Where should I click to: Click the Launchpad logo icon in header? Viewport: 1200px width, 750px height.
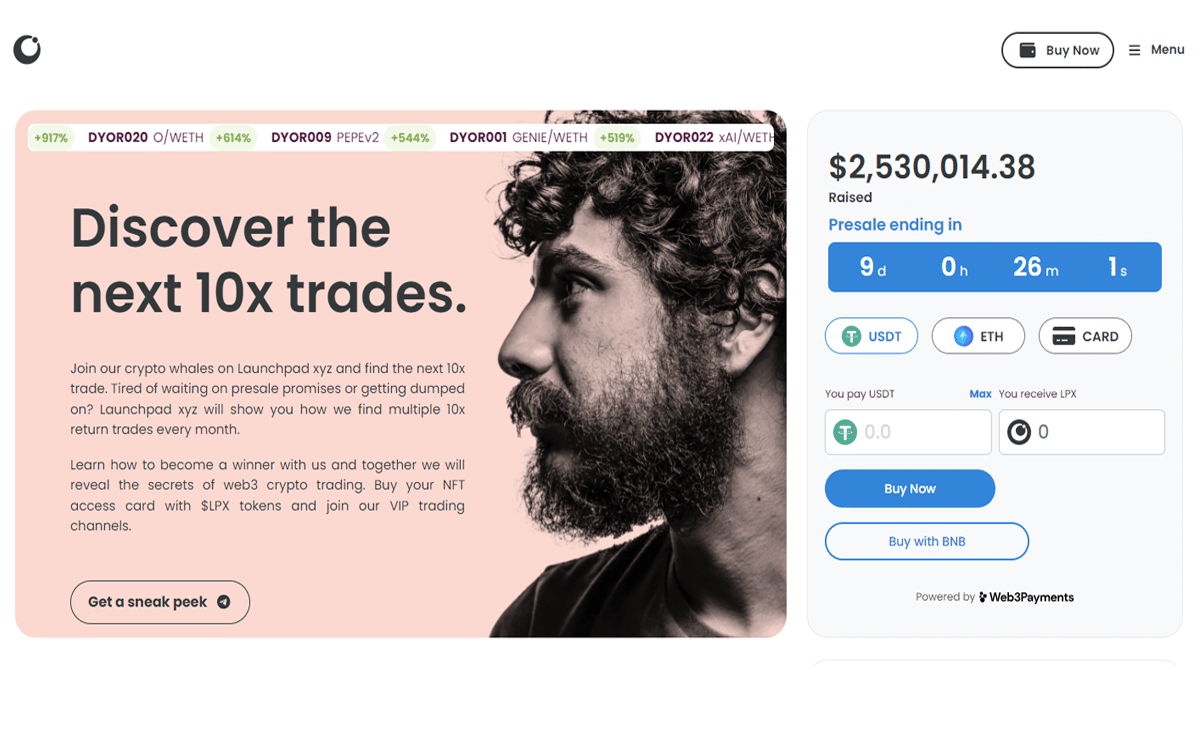pyautogui.click(x=27, y=49)
